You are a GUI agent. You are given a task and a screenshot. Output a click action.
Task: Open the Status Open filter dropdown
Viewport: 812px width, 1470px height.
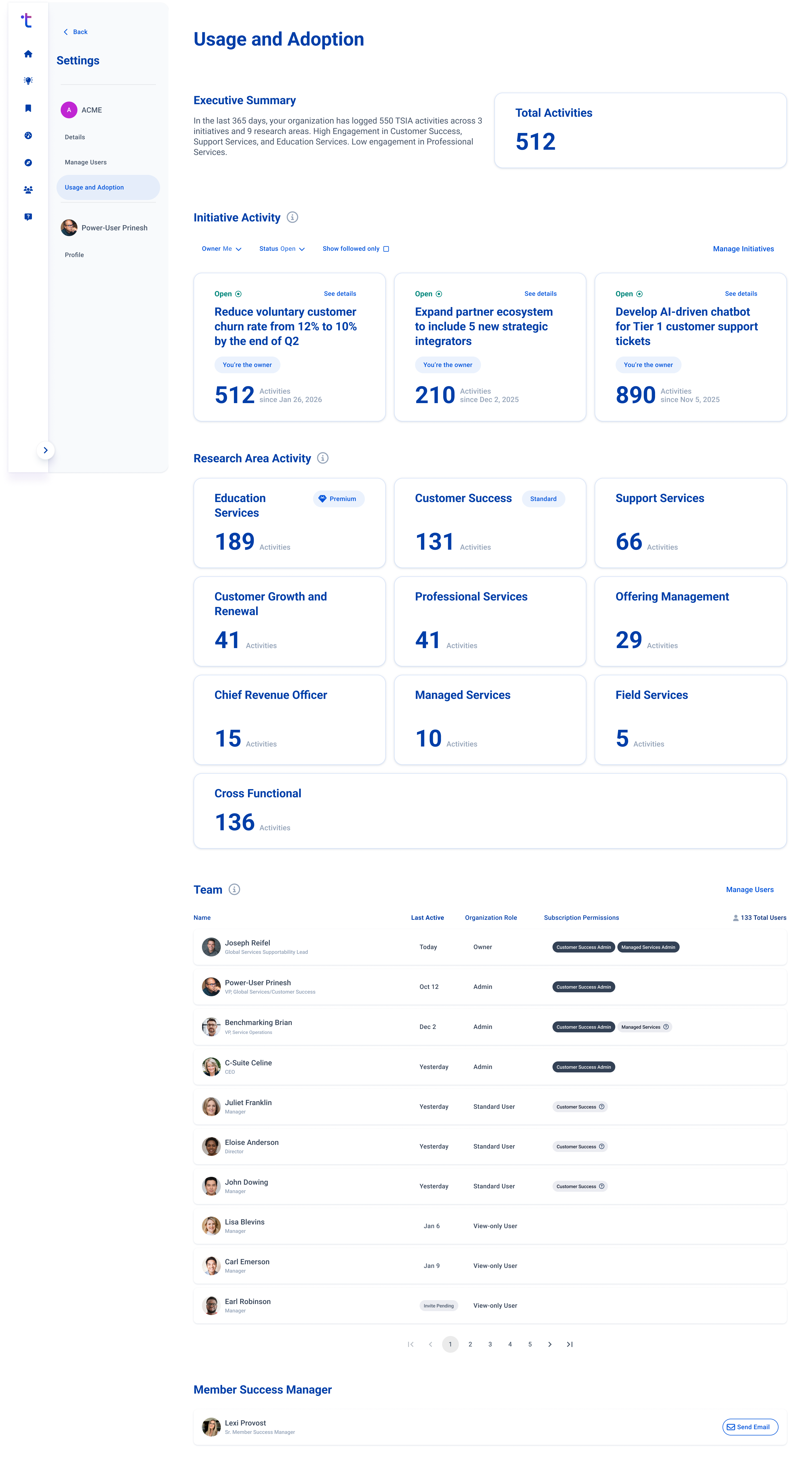tap(282, 249)
